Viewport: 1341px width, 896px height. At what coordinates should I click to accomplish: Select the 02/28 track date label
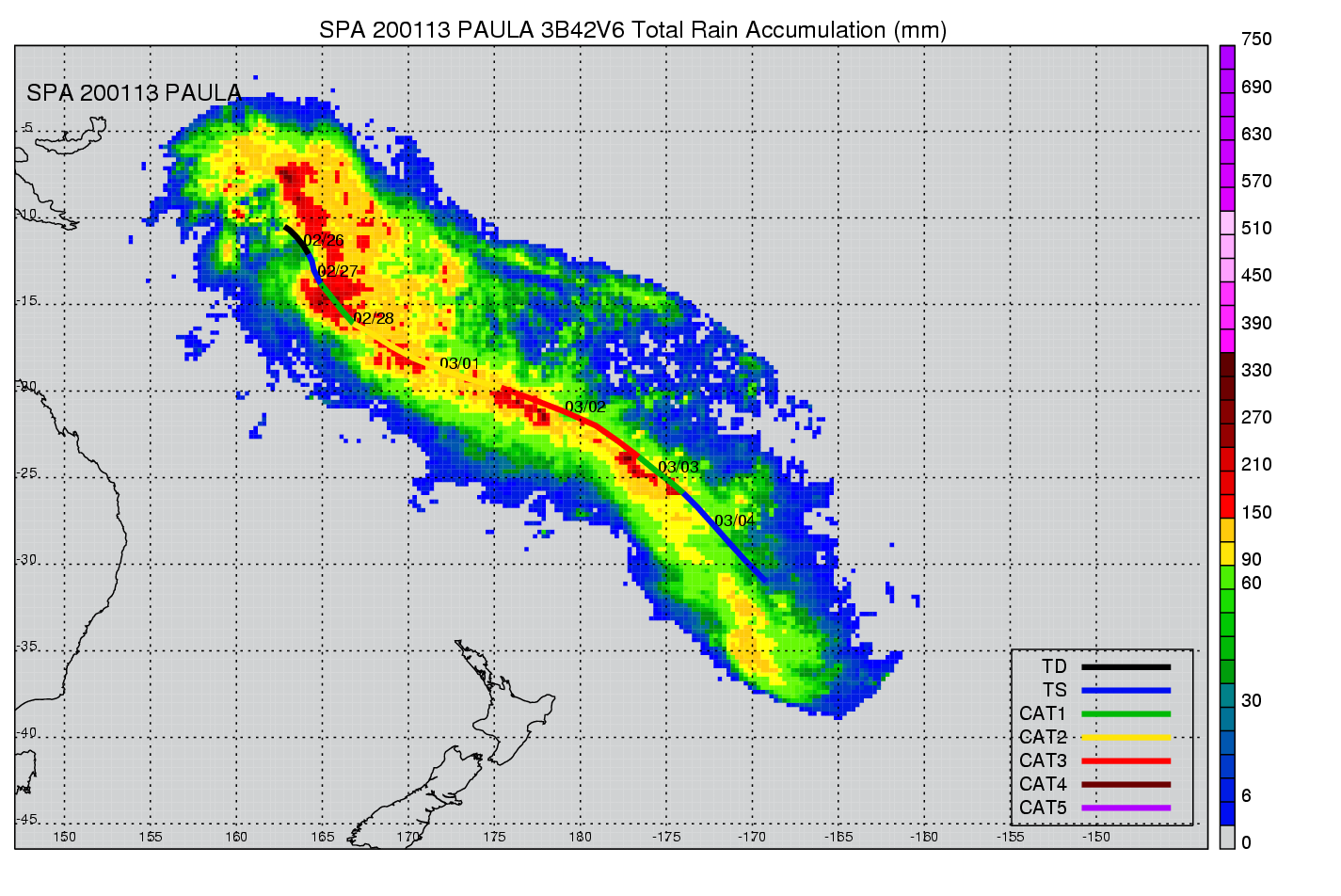[x=374, y=319]
